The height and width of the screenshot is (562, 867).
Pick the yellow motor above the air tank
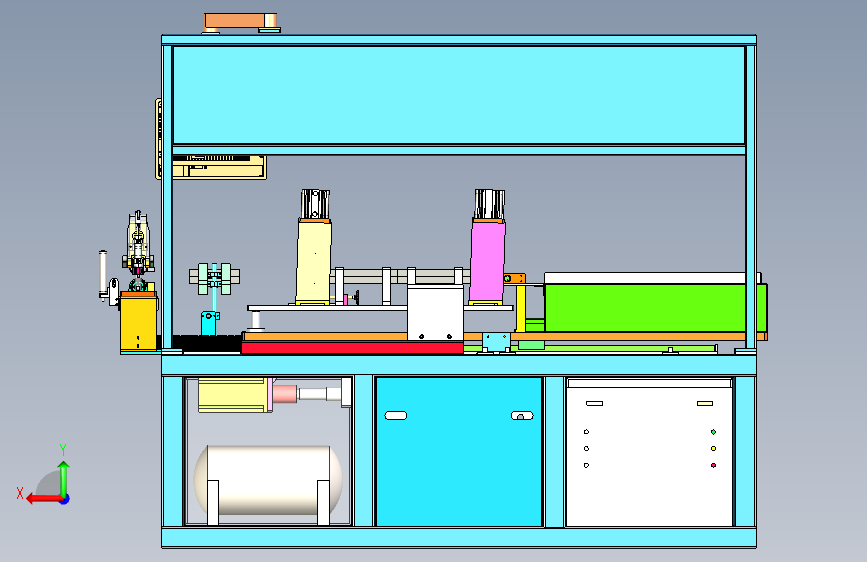click(233, 395)
